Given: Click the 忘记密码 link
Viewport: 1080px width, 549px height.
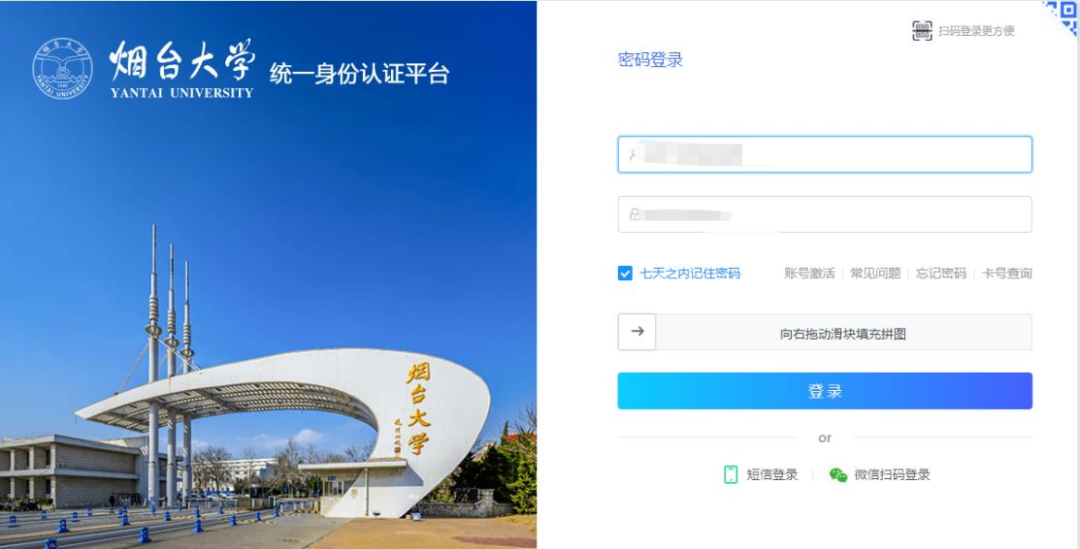Looking at the screenshot, I should tap(941, 273).
